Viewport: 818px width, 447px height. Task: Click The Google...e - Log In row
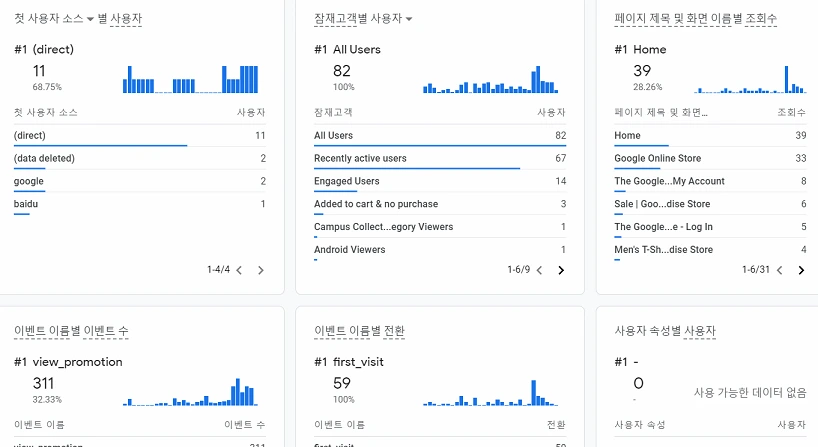pyautogui.click(x=711, y=227)
